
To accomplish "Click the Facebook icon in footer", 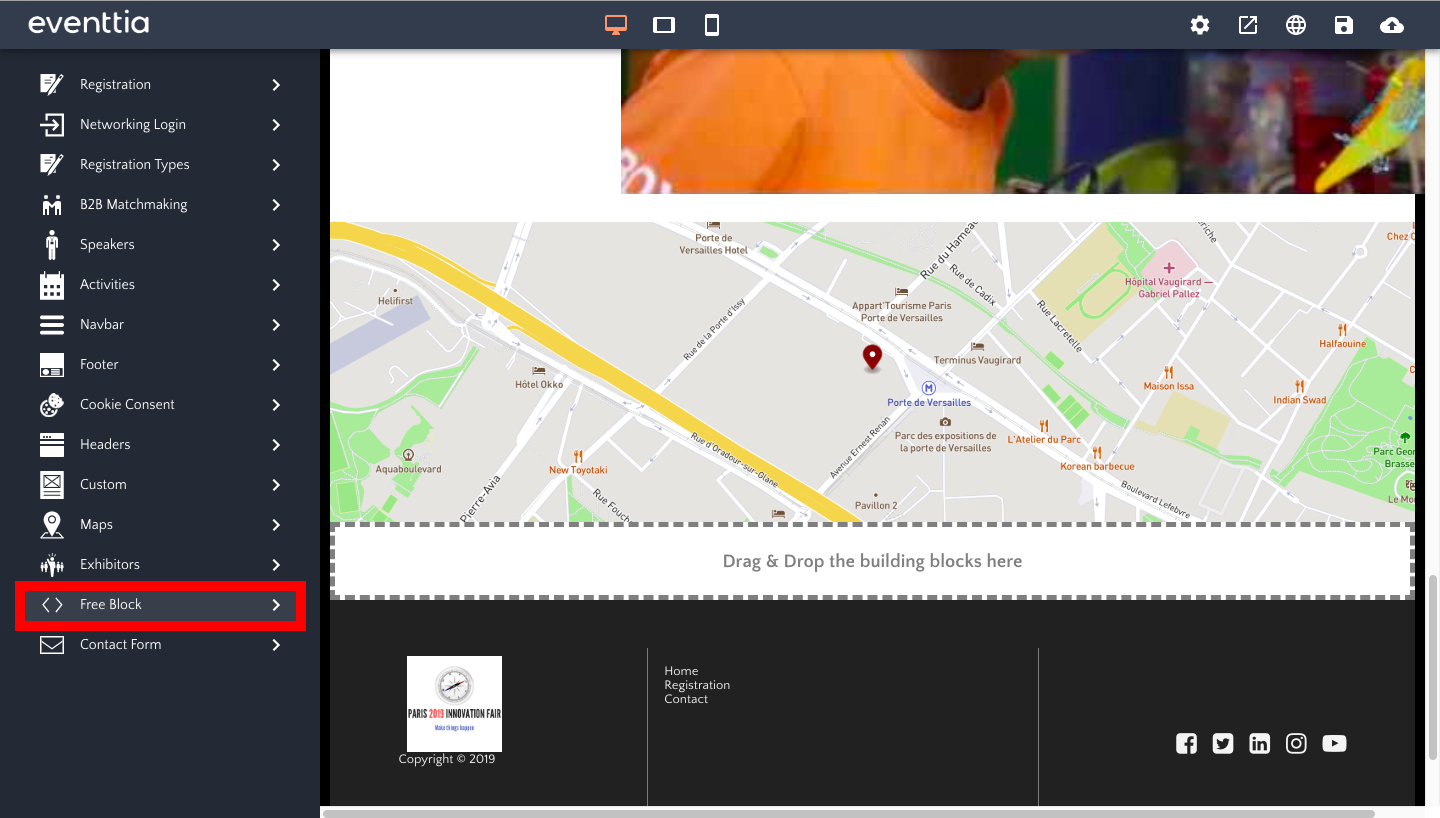I will point(1186,743).
